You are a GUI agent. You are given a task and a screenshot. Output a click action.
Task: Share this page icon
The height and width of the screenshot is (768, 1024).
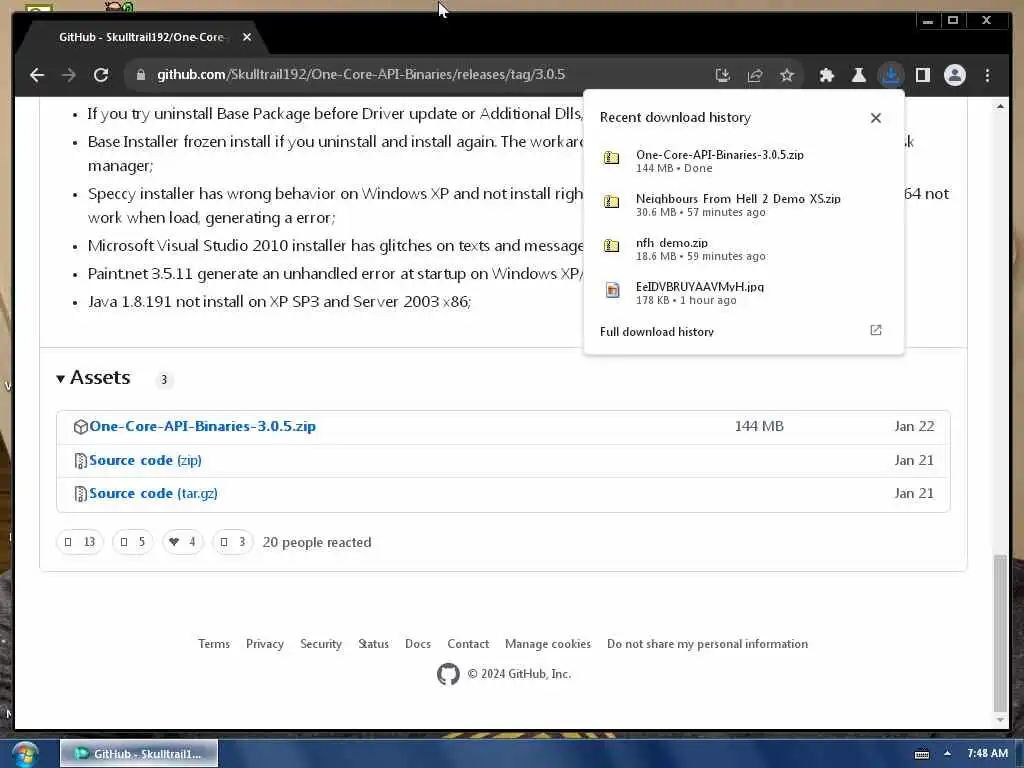(755, 75)
